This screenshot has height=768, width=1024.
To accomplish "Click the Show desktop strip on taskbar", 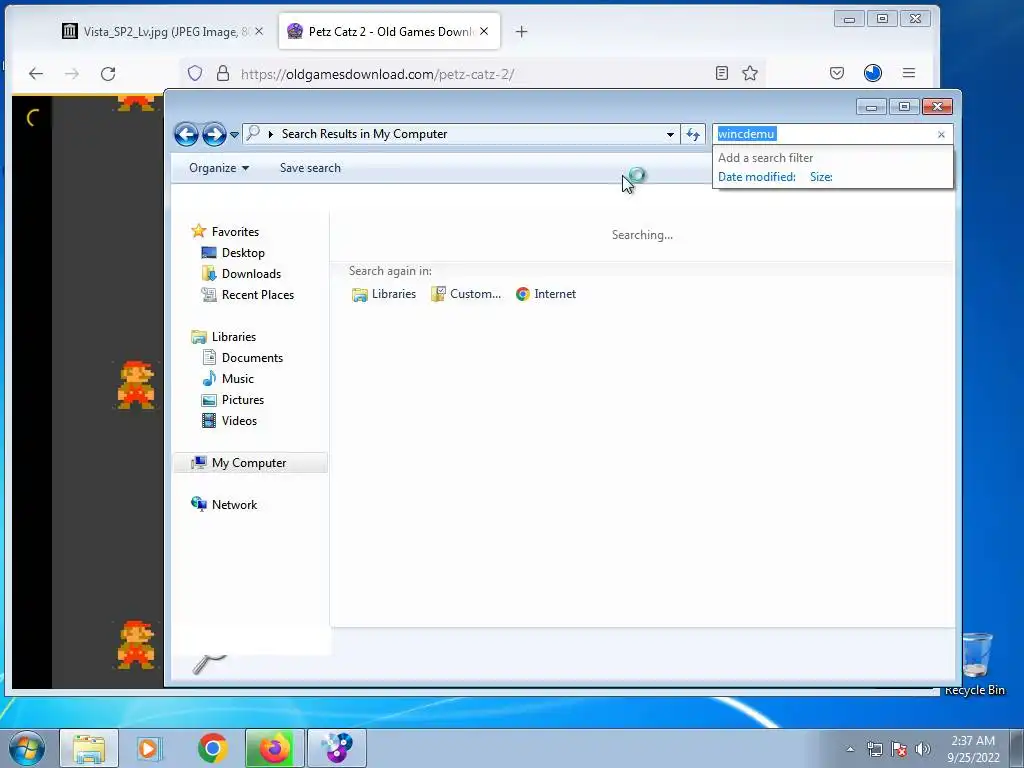I will [1017, 748].
